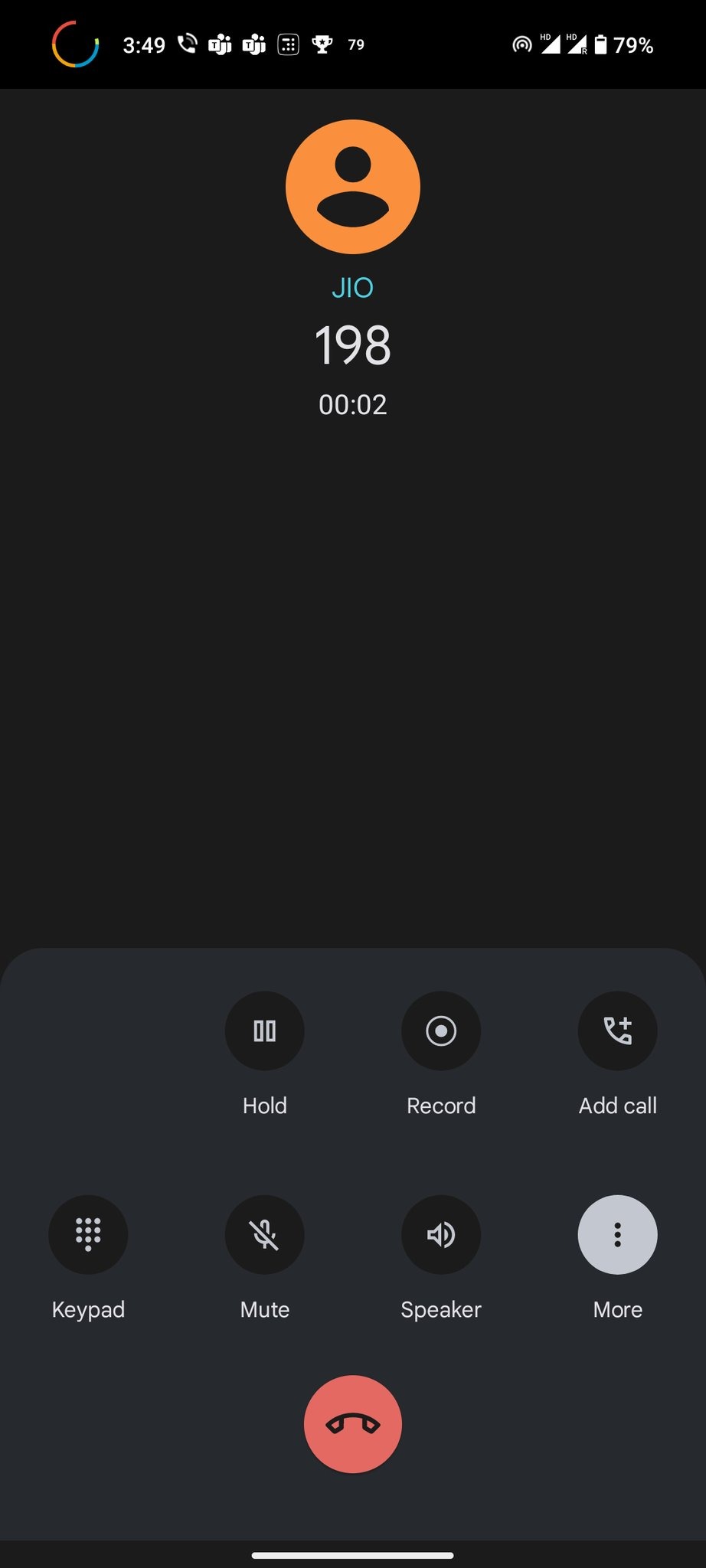Collapse the More options menu
The height and width of the screenshot is (1568, 706).
click(x=617, y=1234)
